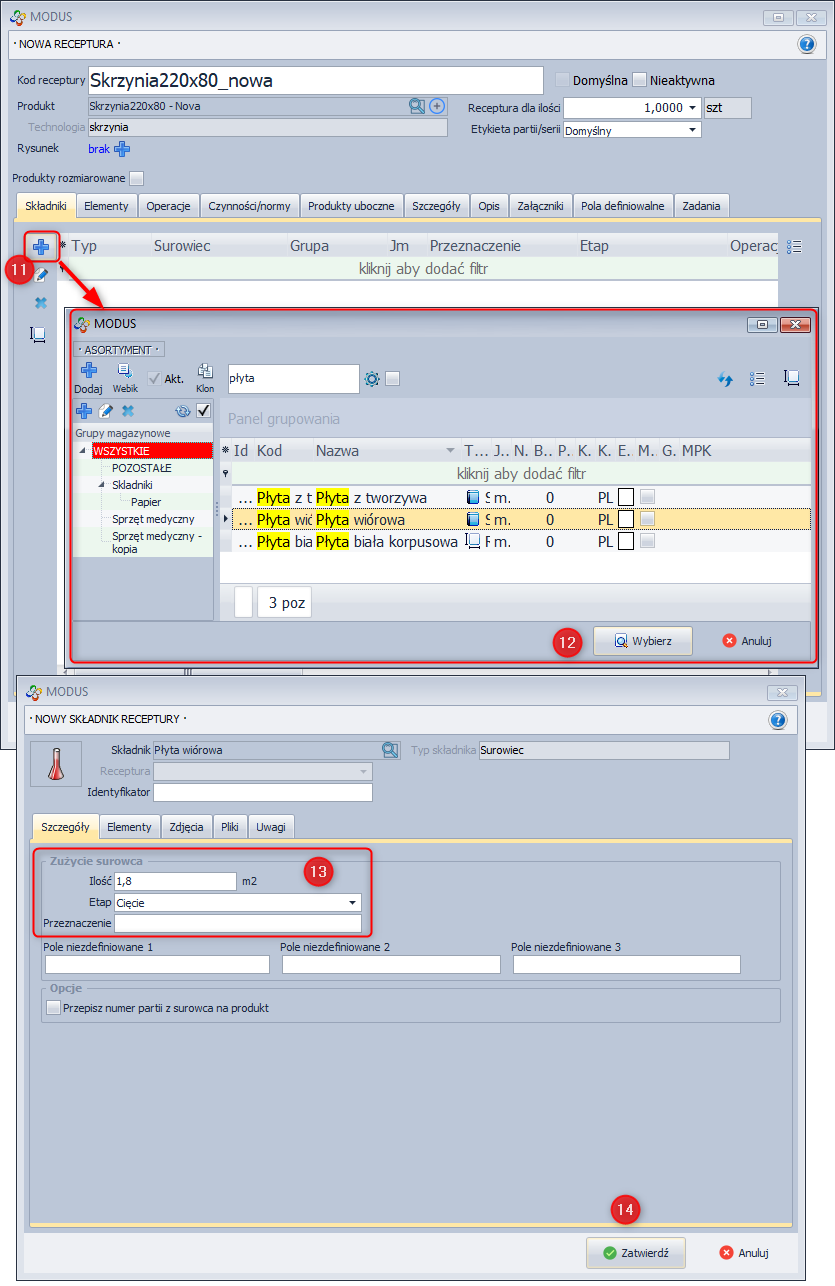The height and width of the screenshot is (1286, 835).
Task: Click the Ilość field containing 1,8
Action: [x=175, y=881]
